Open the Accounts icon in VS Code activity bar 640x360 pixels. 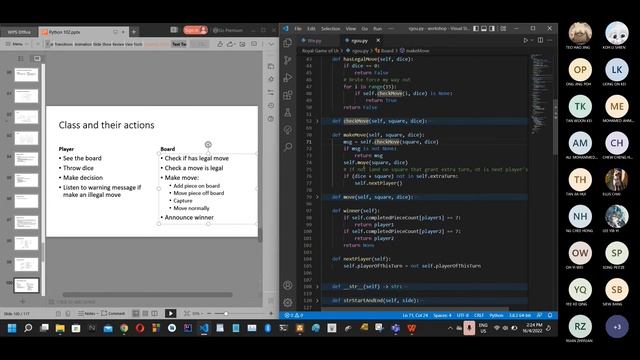pos(288,285)
